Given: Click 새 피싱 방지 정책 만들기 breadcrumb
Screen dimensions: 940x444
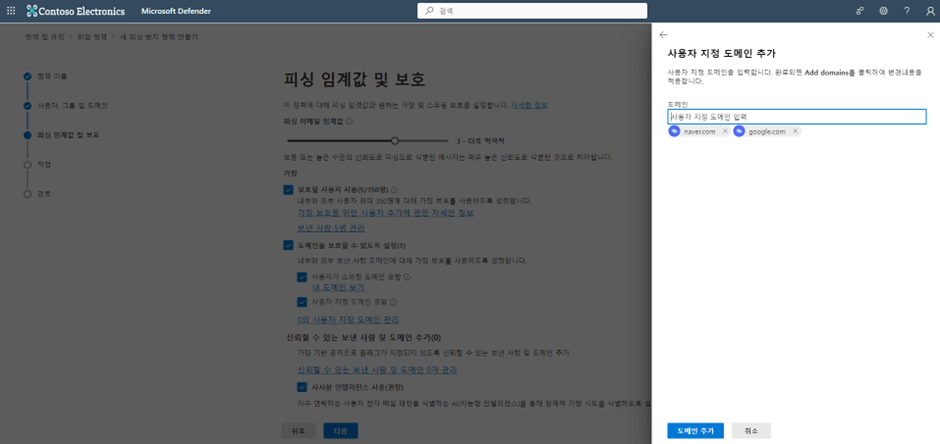Looking at the screenshot, I should pos(159,37).
